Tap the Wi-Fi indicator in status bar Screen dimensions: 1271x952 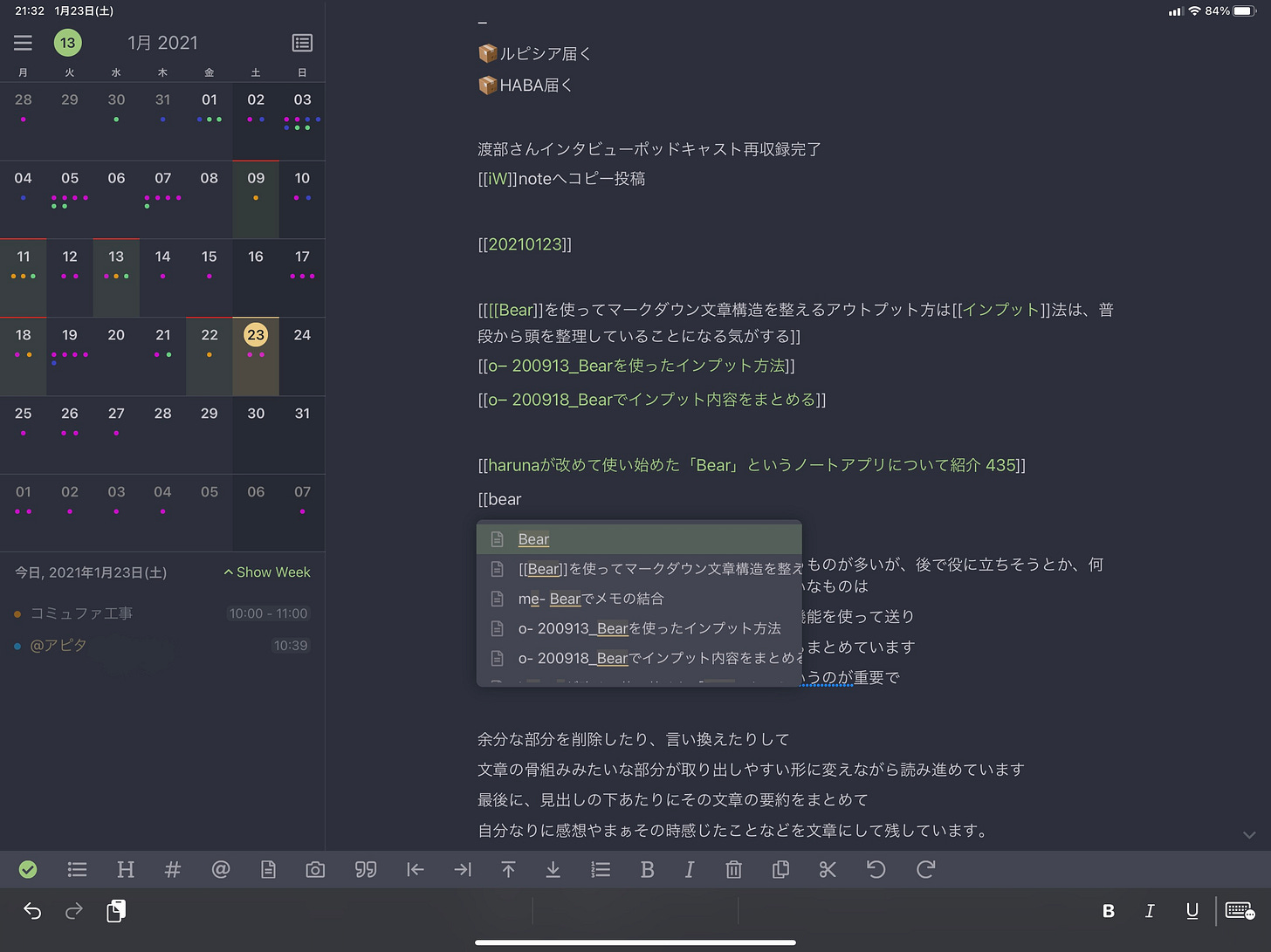[1194, 11]
